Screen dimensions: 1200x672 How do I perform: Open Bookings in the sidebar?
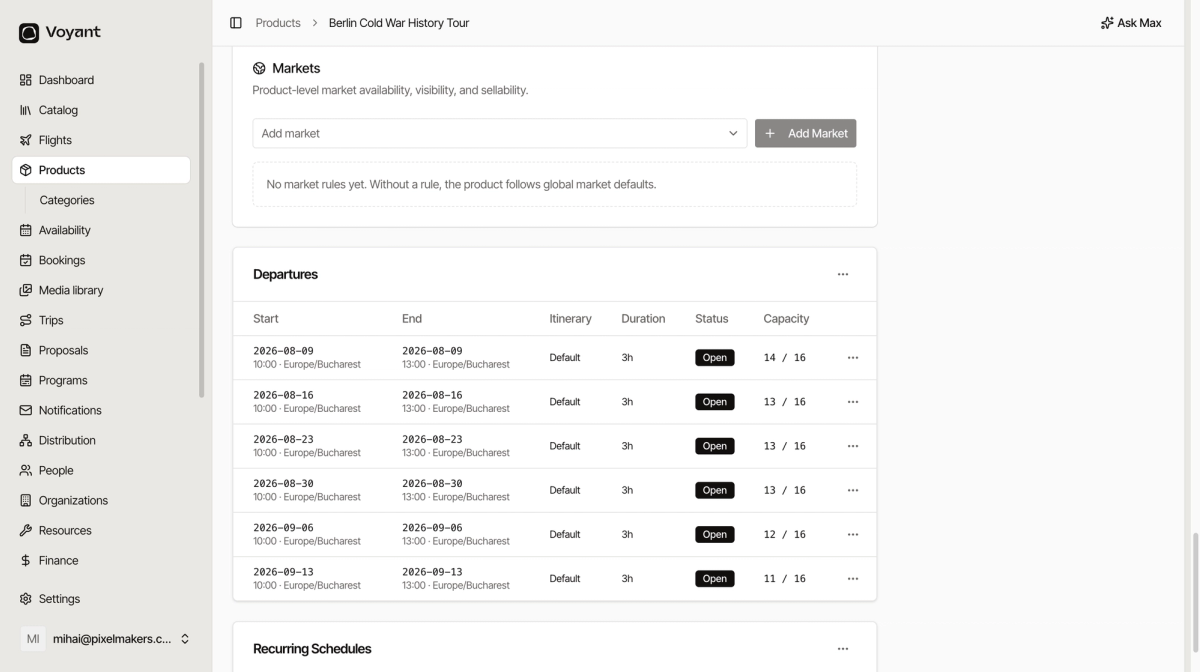[x=101, y=260]
